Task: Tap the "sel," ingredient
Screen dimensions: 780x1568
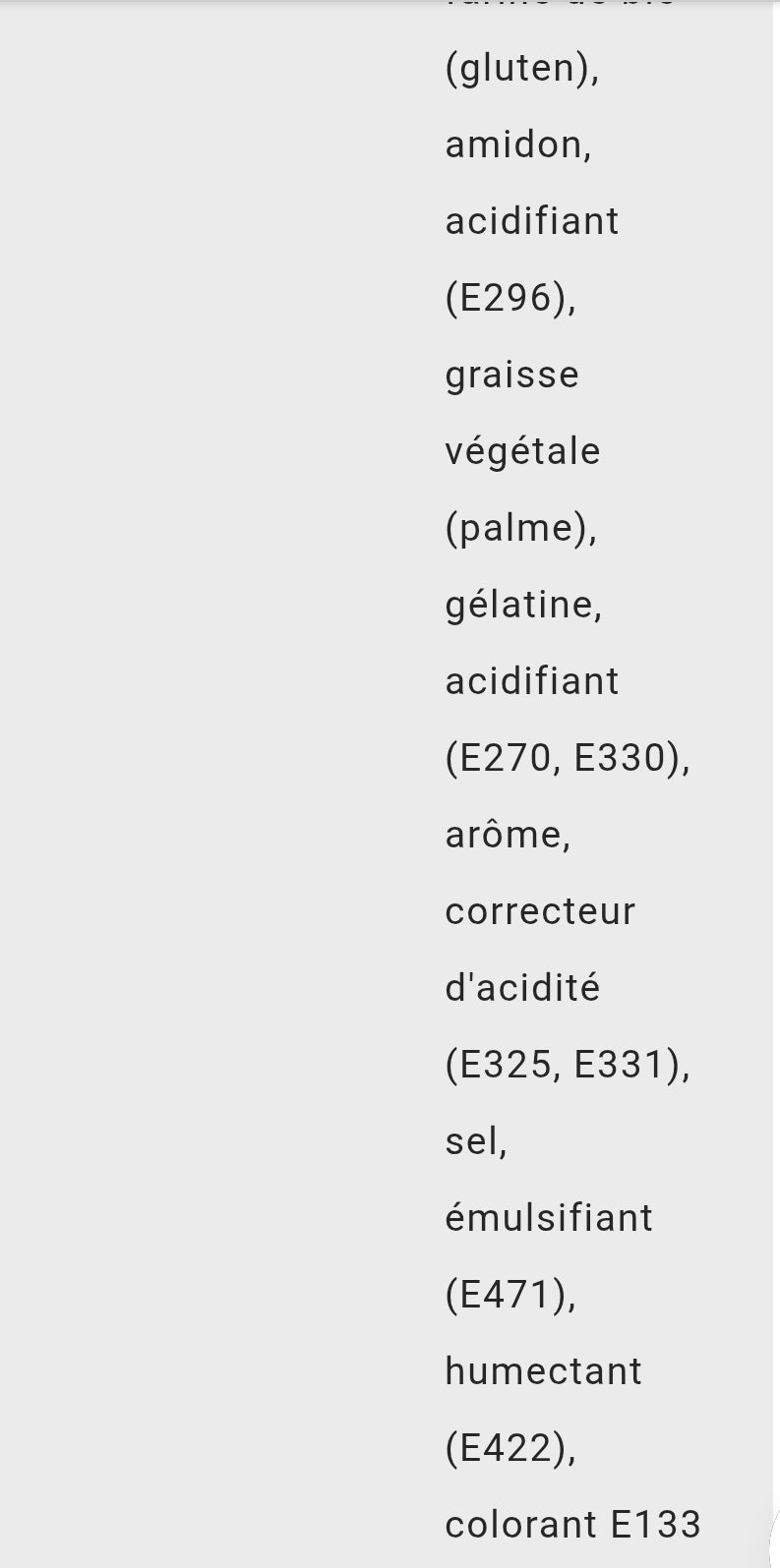Action: (476, 1141)
